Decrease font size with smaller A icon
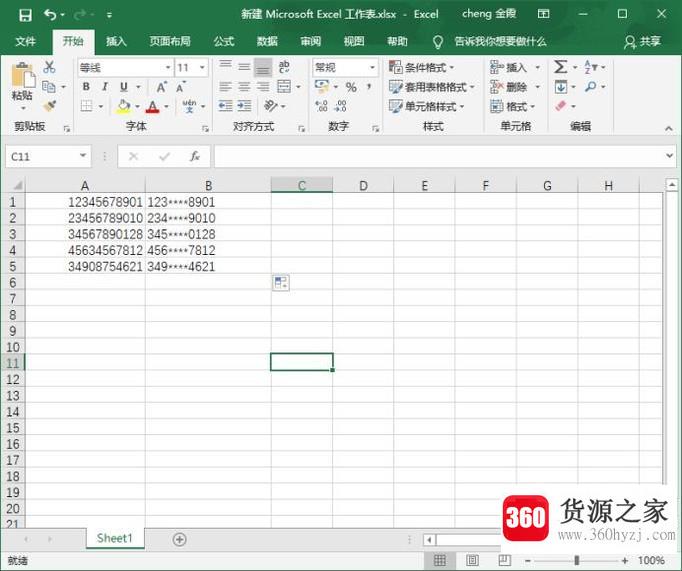The image size is (682, 571). (x=181, y=87)
